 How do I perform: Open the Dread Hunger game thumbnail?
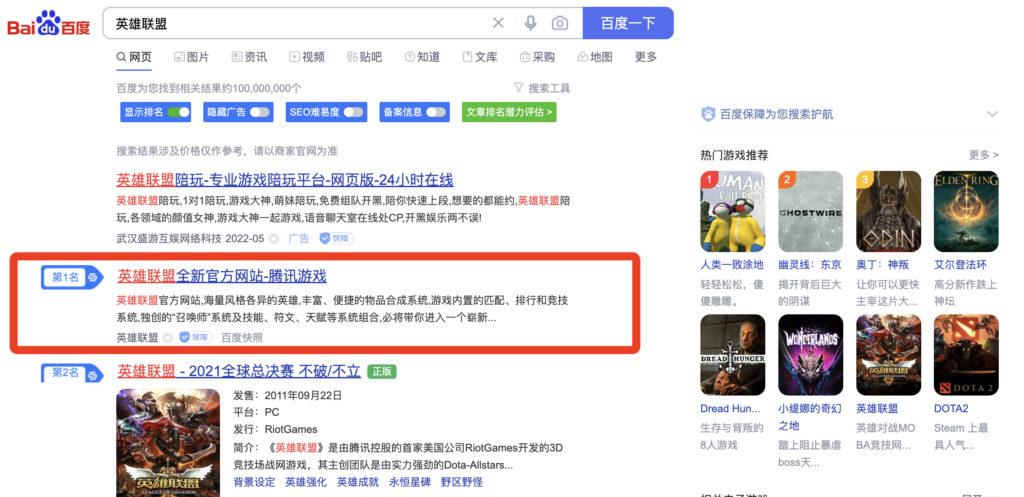click(732, 355)
